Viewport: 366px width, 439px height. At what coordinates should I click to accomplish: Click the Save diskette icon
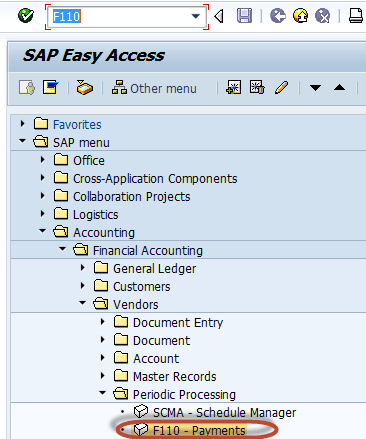pos(244,16)
